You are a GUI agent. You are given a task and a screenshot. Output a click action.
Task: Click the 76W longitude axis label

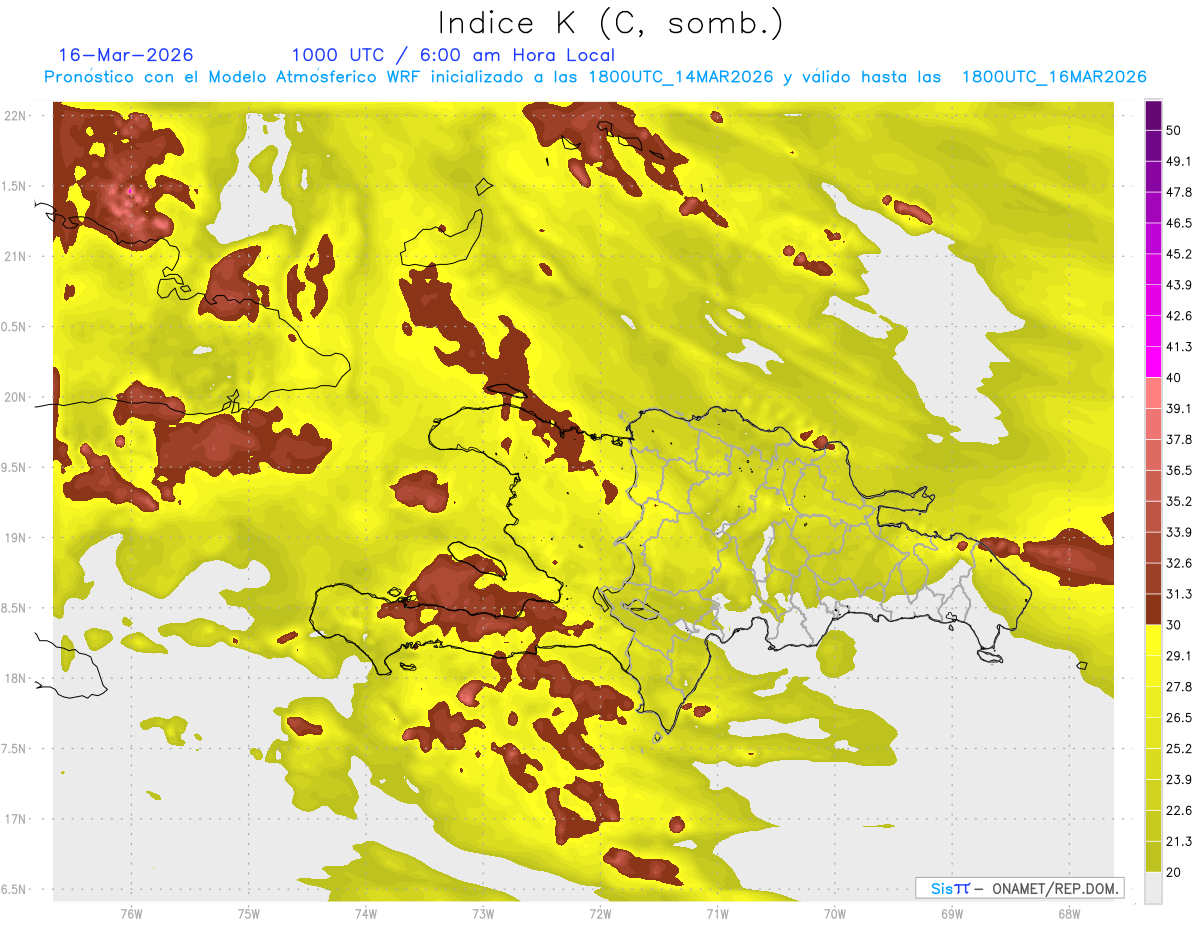(x=131, y=913)
